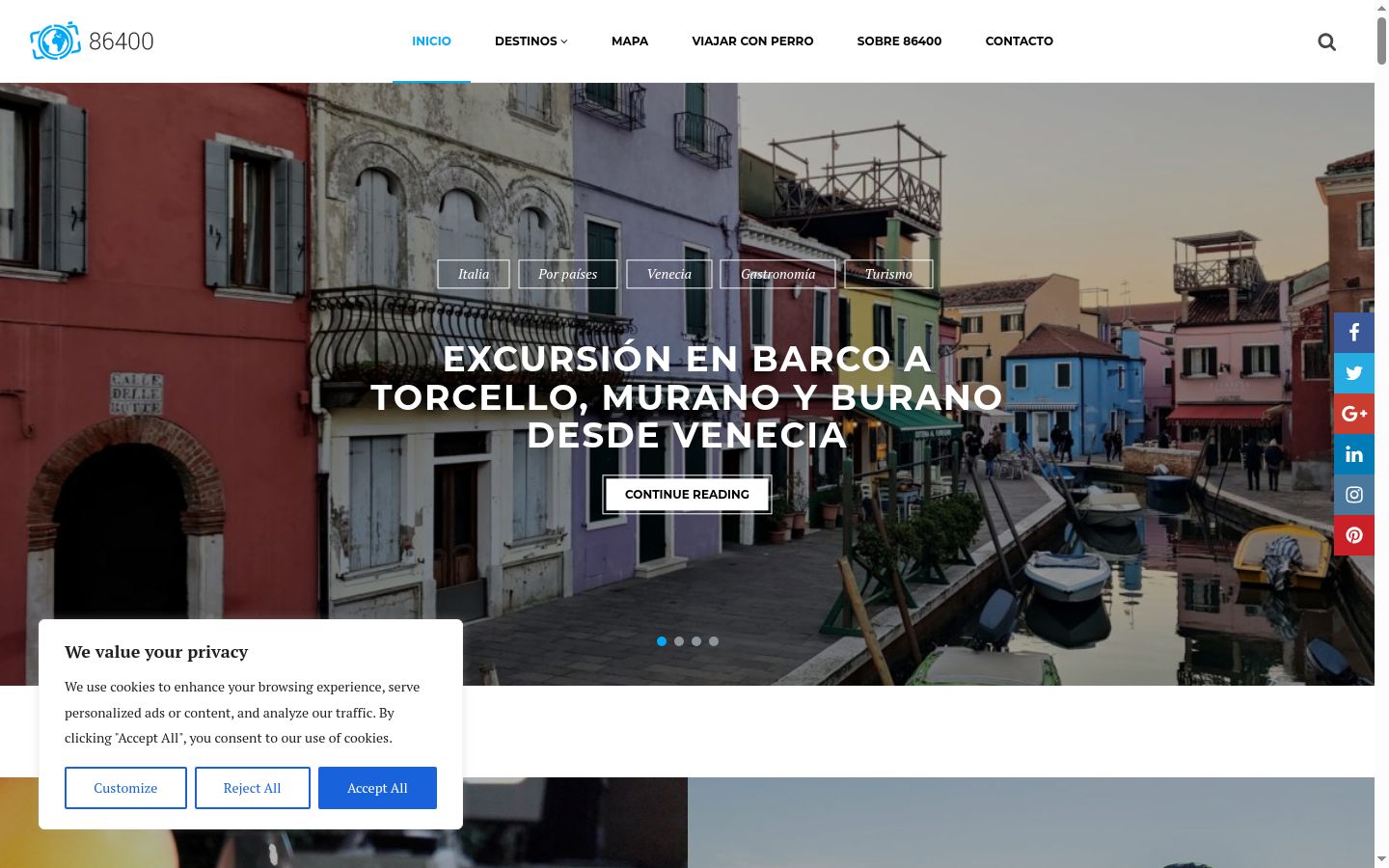
Task: Open the Contacto menu item
Action: pos(1019,41)
